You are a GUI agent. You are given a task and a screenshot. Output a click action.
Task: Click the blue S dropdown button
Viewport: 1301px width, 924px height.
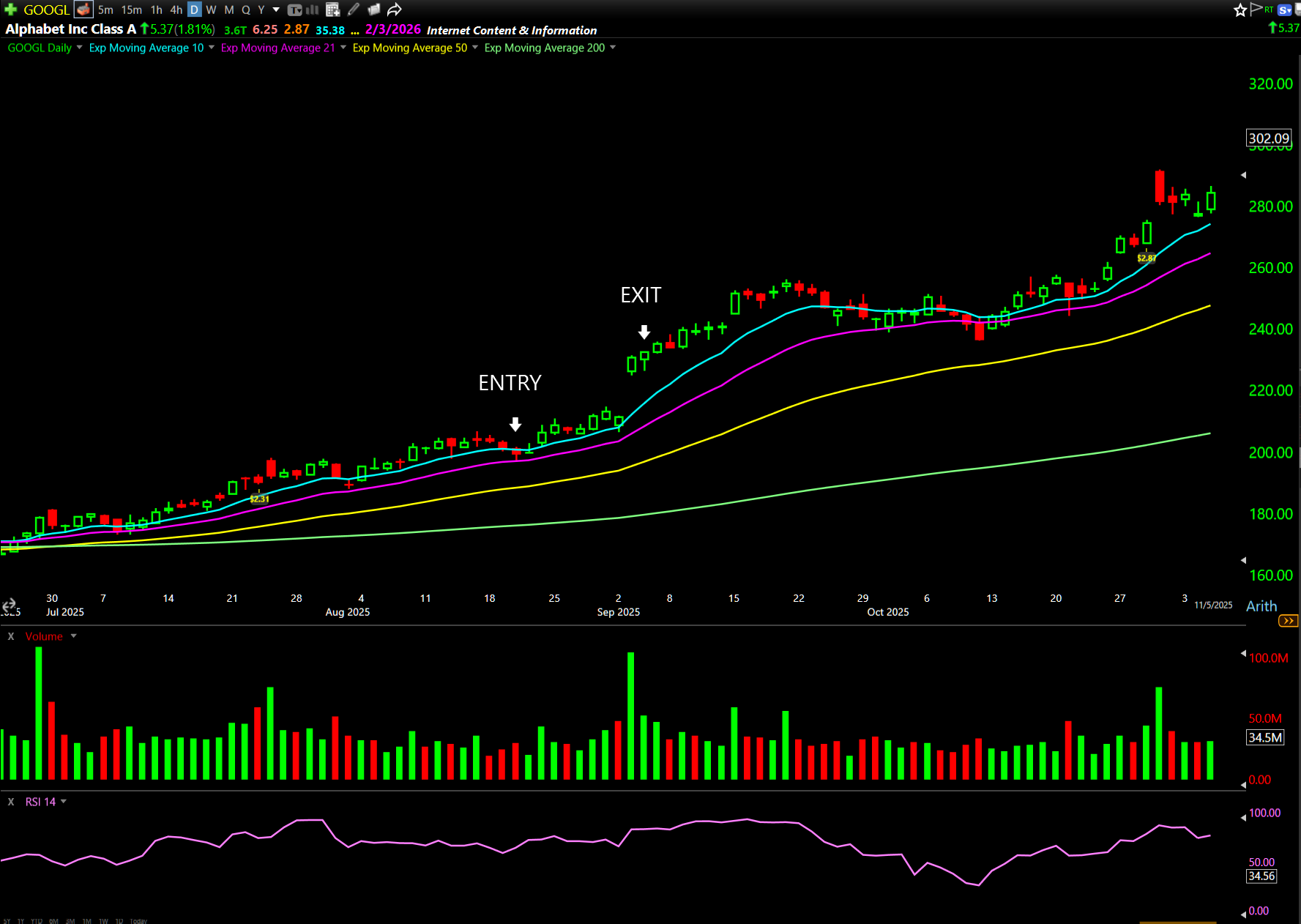[1285, 10]
